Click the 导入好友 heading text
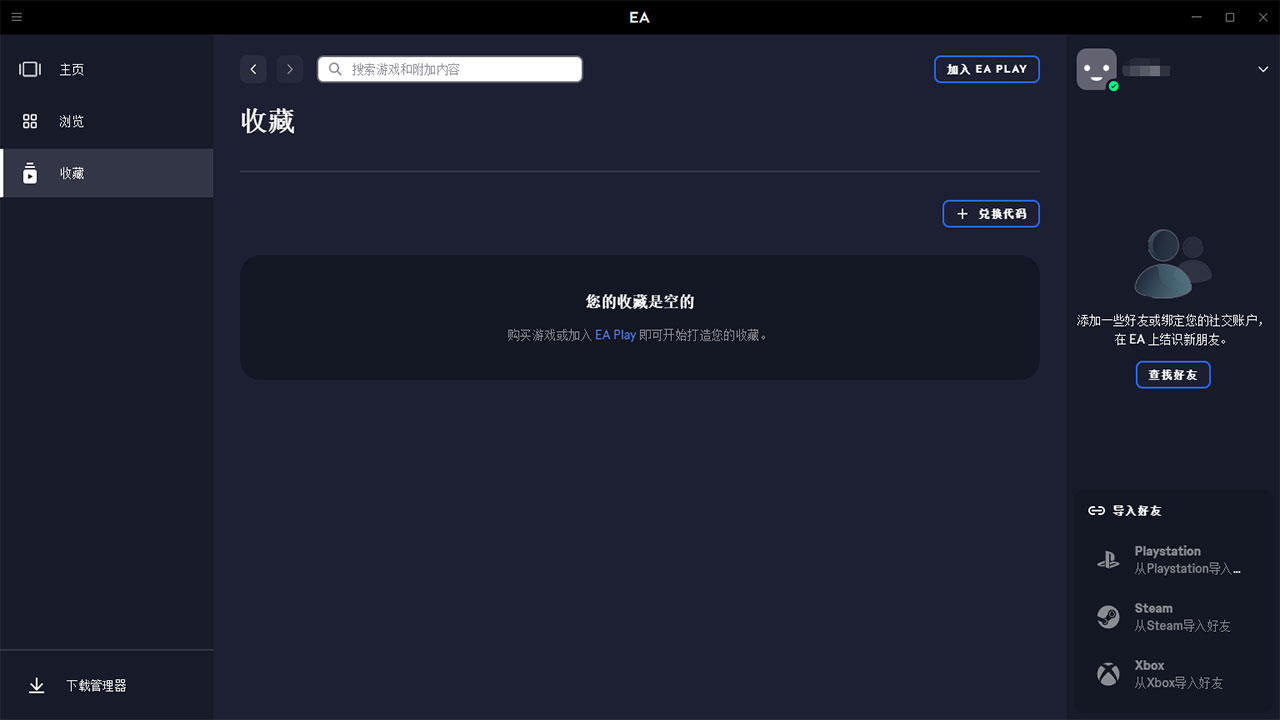The image size is (1280, 720). coord(1137,510)
